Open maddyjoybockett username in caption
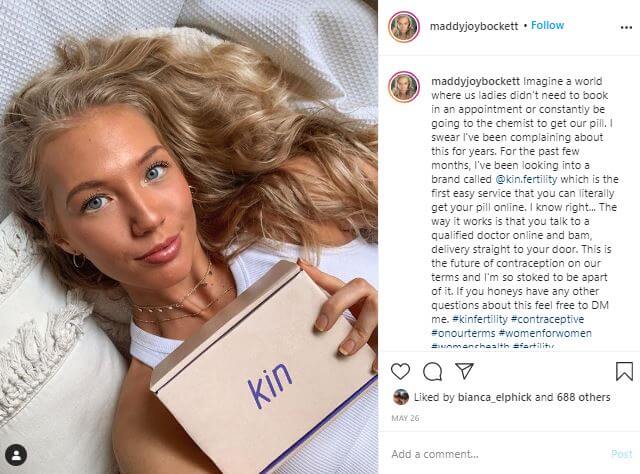The image size is (640, 474). point(476,81)
